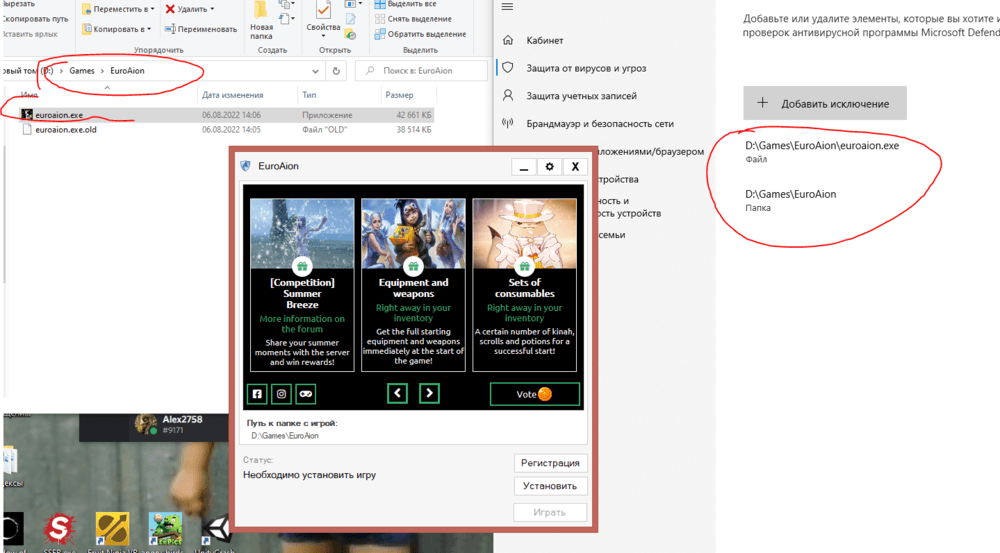
Task: Click the 'Установить' button
Action: [x=550, y=486]
